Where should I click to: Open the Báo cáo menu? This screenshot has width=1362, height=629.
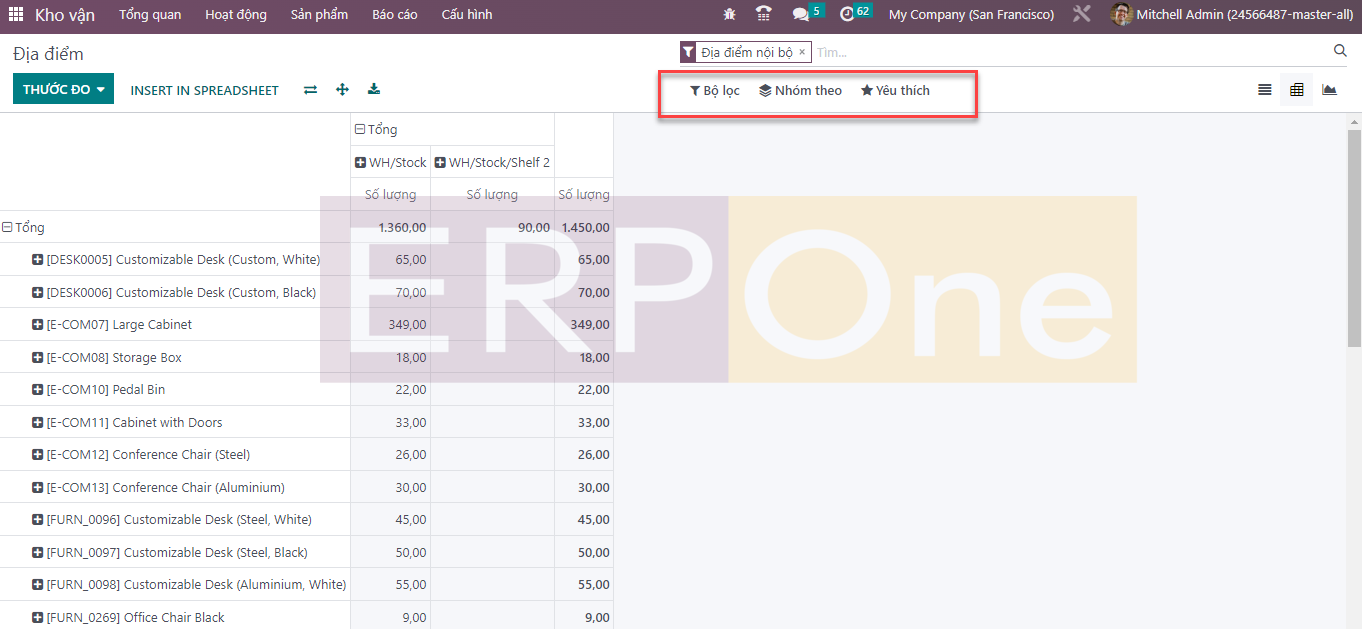[394, 15]
